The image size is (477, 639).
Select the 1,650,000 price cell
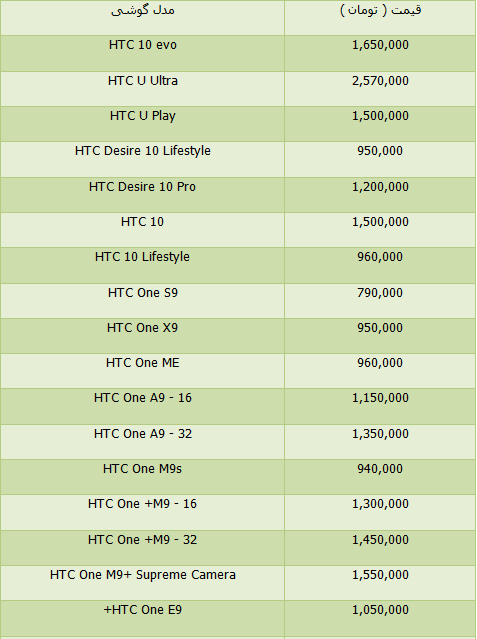(x=380, y=53)
